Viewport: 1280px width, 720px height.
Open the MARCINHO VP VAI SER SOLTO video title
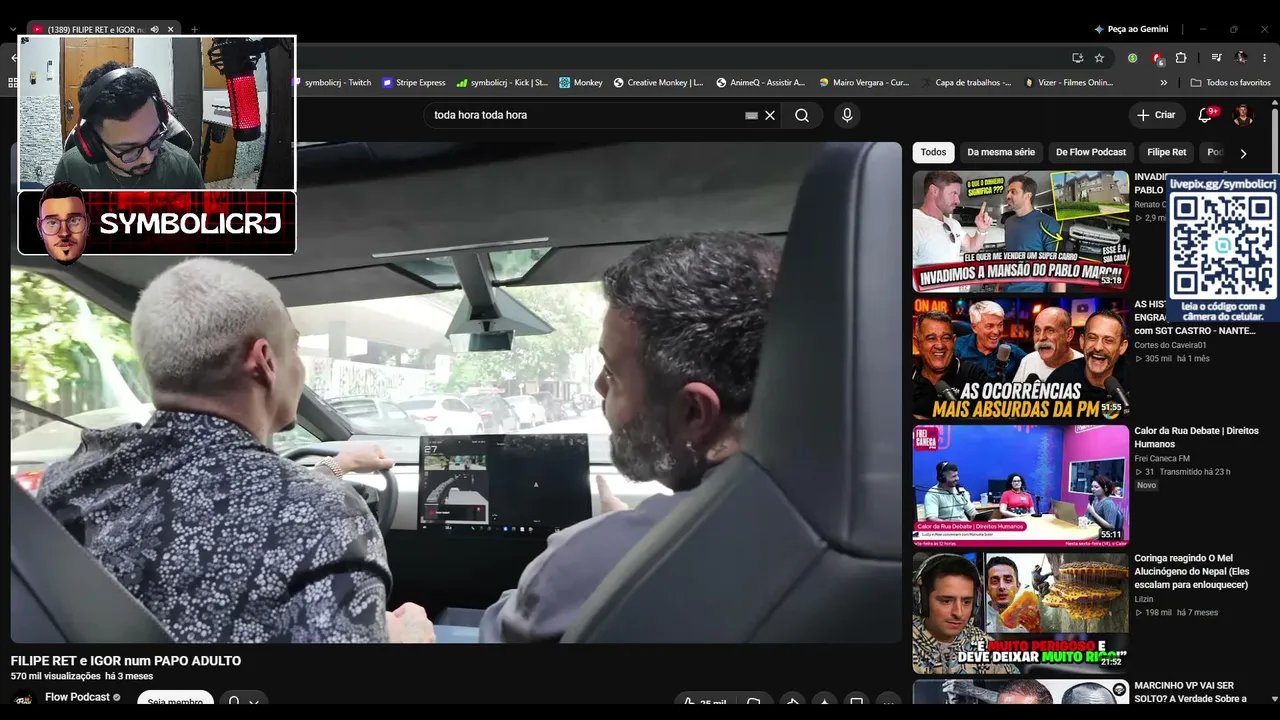[1190, 692]
